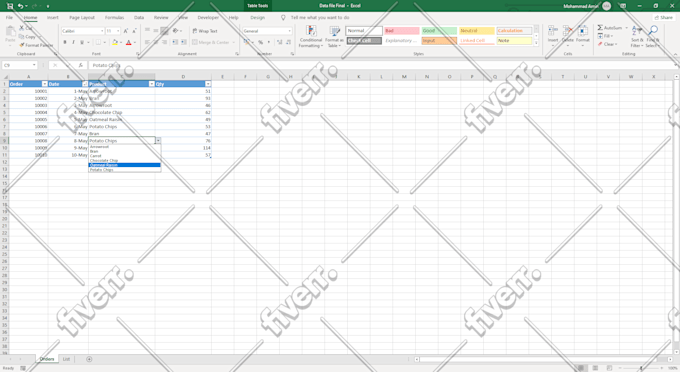Screen dimensions: 680x372
Task: Activate the Format Painter
Action: (36, 45)
